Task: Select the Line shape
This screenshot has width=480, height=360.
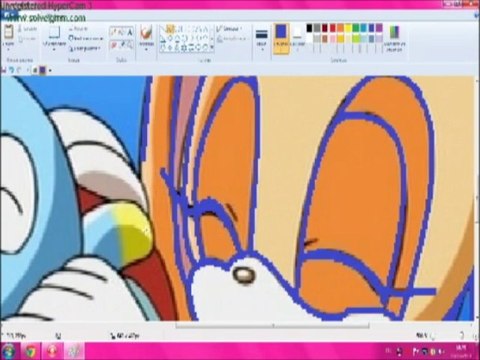Action: (163, 29)
